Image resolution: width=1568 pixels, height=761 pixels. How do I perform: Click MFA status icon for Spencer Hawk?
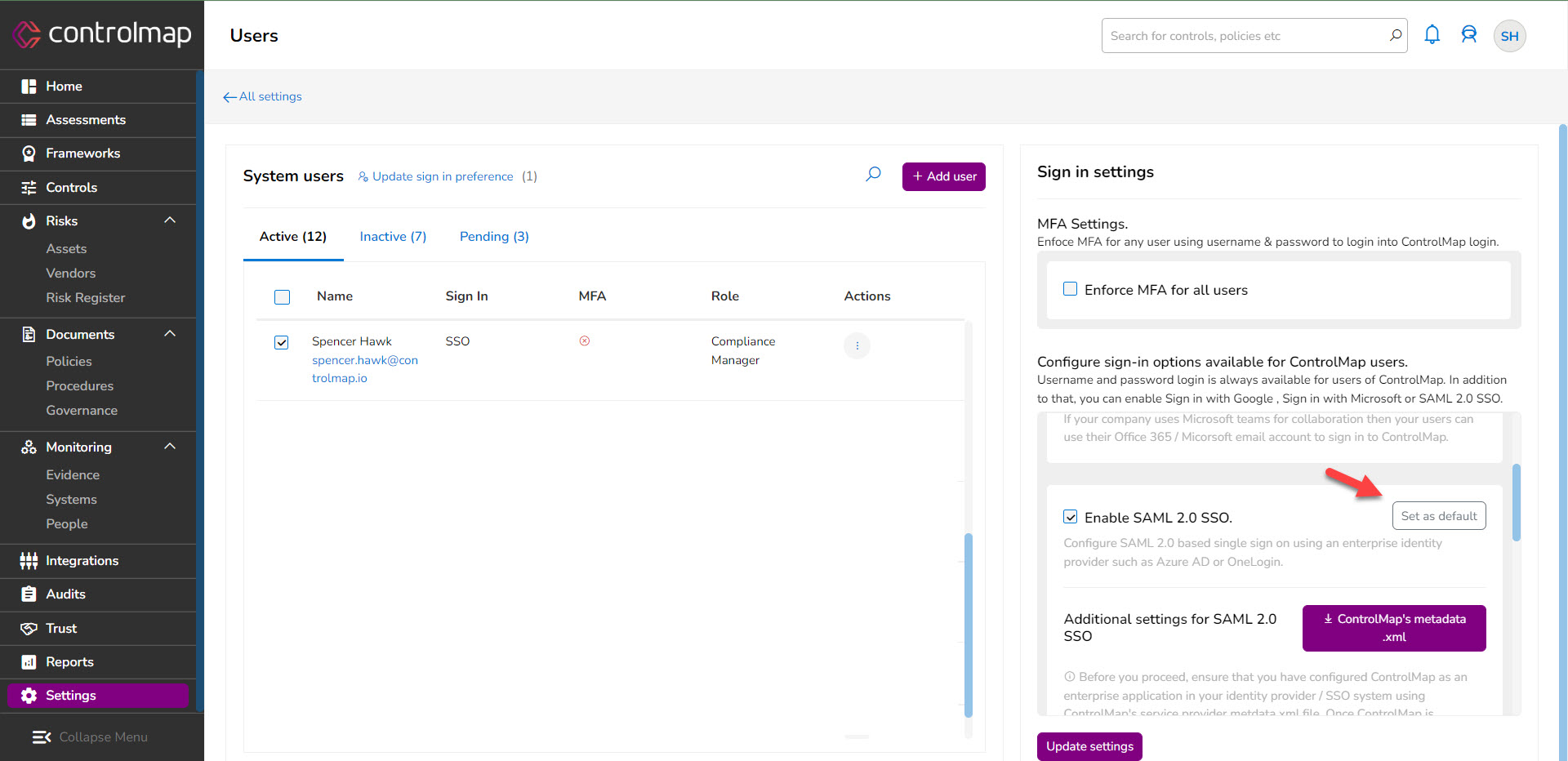pos(585,341)
